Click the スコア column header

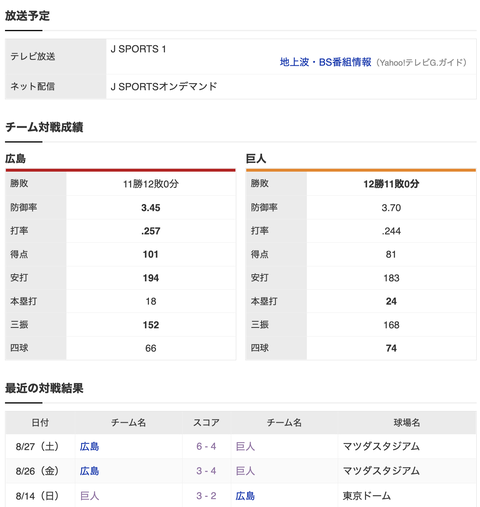click(x=206, y=423)
